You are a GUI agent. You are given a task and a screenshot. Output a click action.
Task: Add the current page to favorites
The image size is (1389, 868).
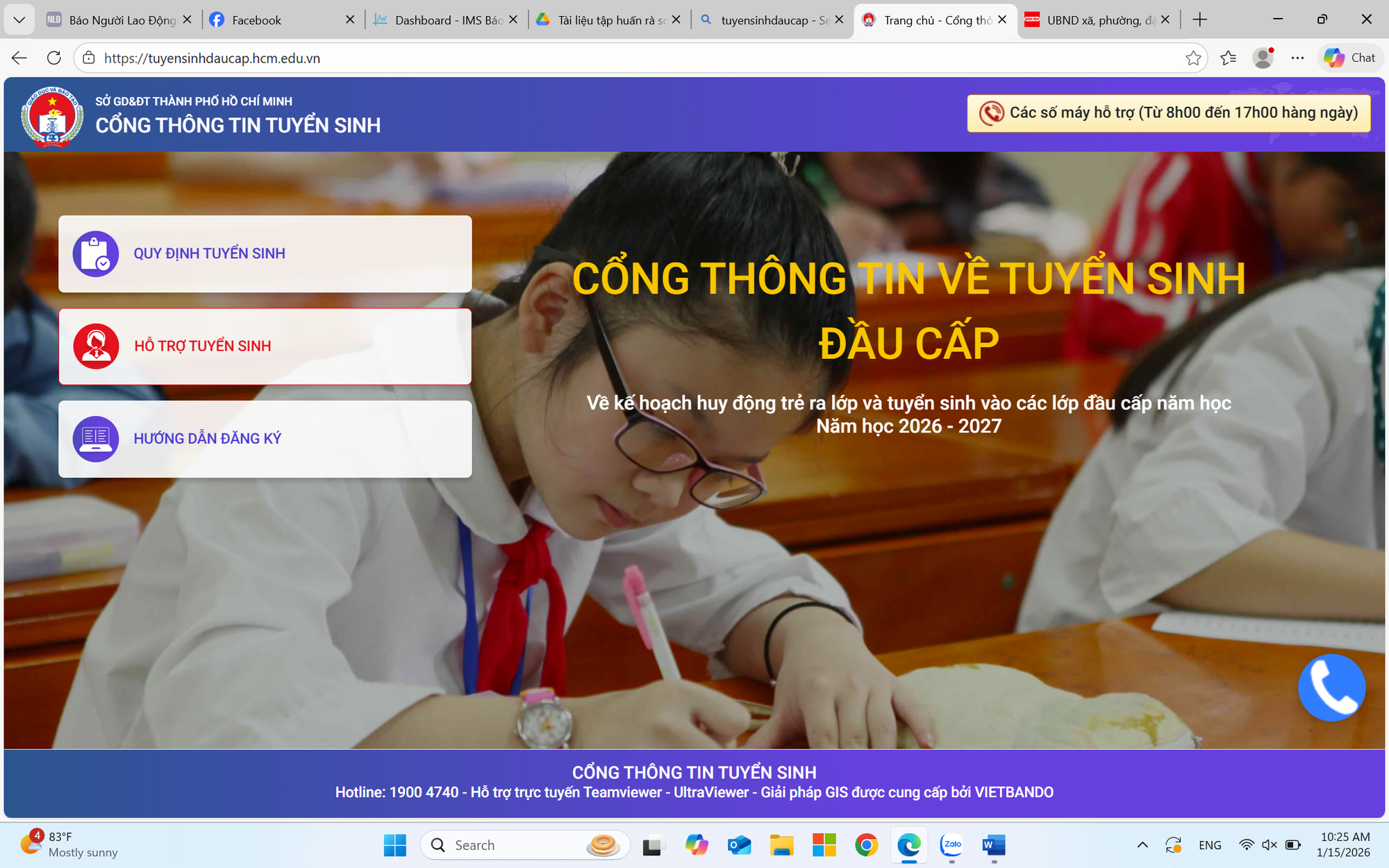1194,58
